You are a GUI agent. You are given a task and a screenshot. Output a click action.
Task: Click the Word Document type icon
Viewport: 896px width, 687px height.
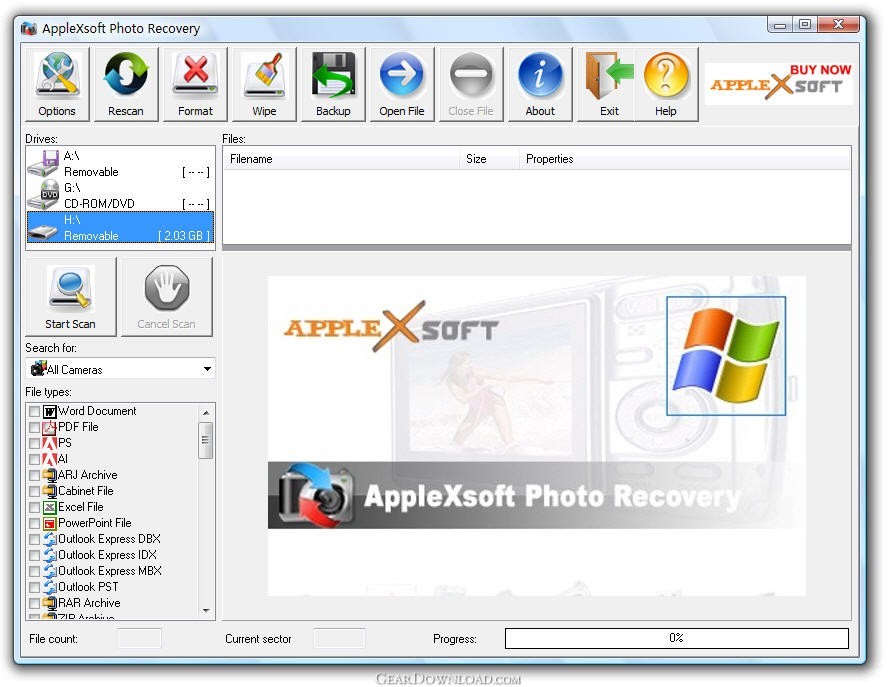point(50,412)
